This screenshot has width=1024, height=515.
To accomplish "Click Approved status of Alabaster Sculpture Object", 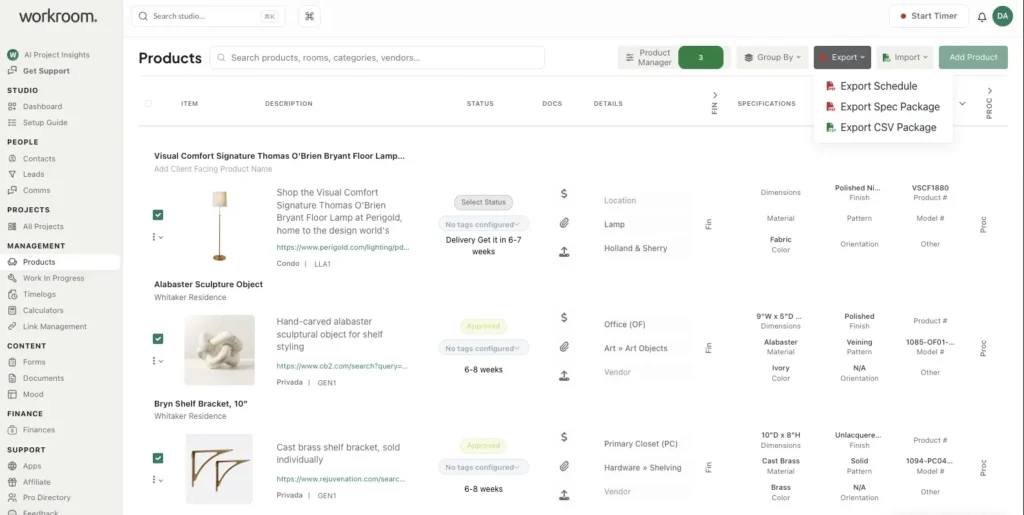I will click(483, 326).
